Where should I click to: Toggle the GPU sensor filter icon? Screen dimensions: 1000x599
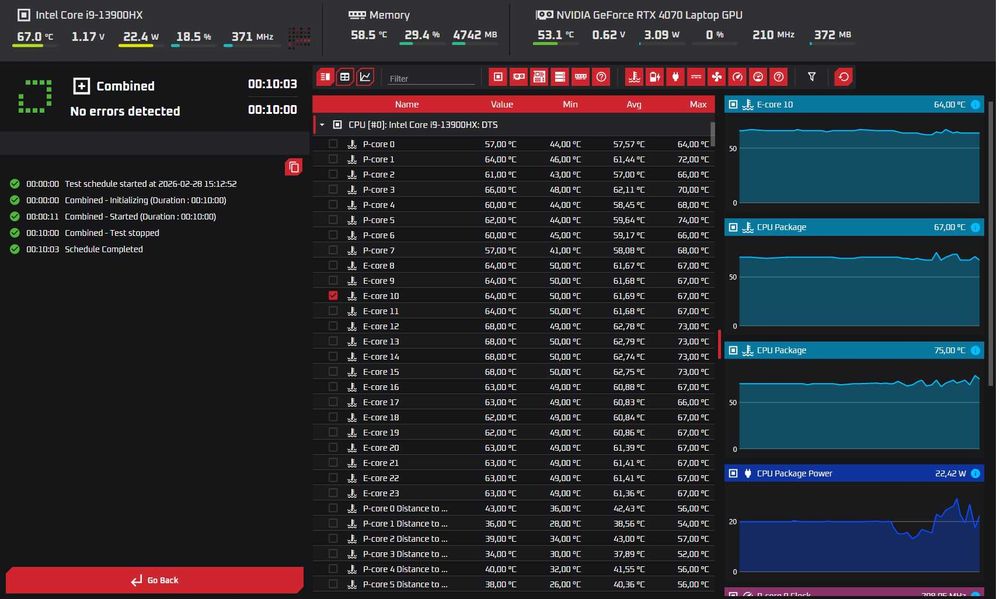pos(518,77)
